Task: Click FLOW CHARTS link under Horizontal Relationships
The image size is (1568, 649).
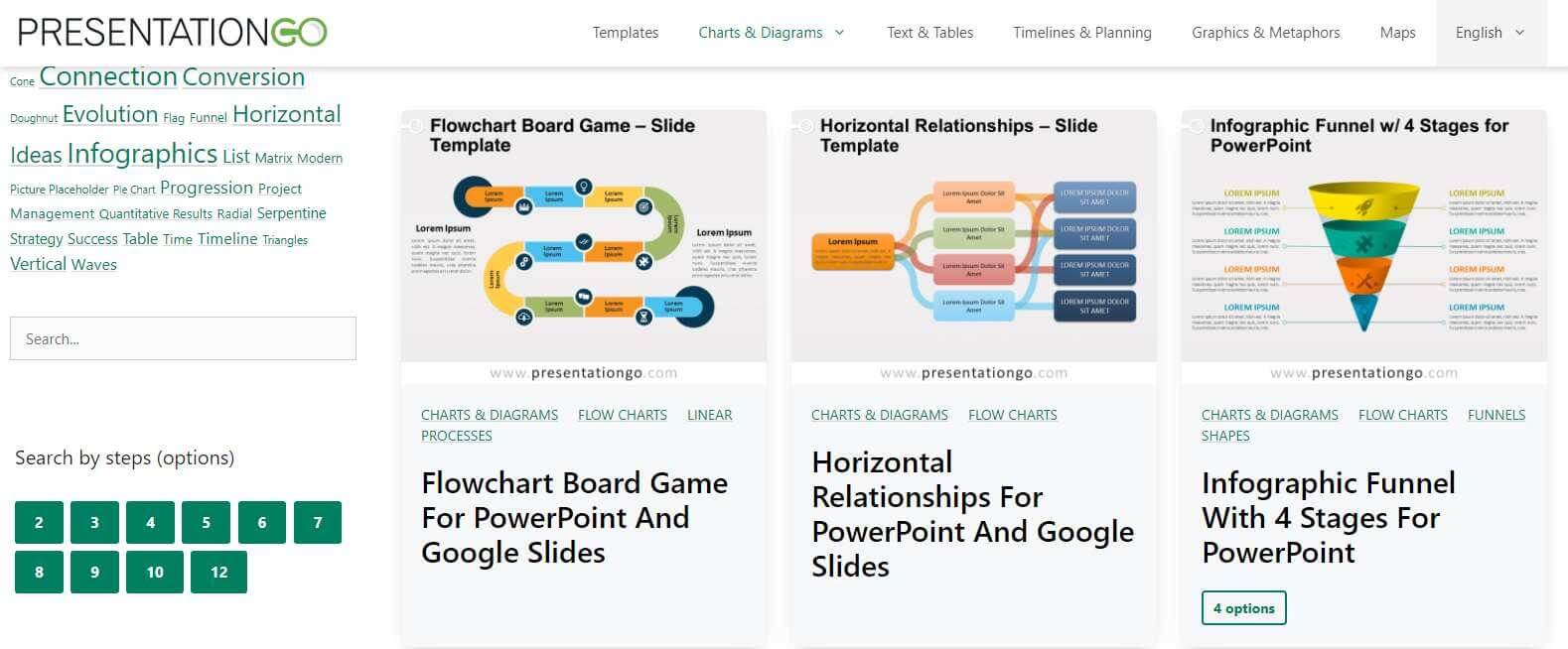Action: (1012, 415)
